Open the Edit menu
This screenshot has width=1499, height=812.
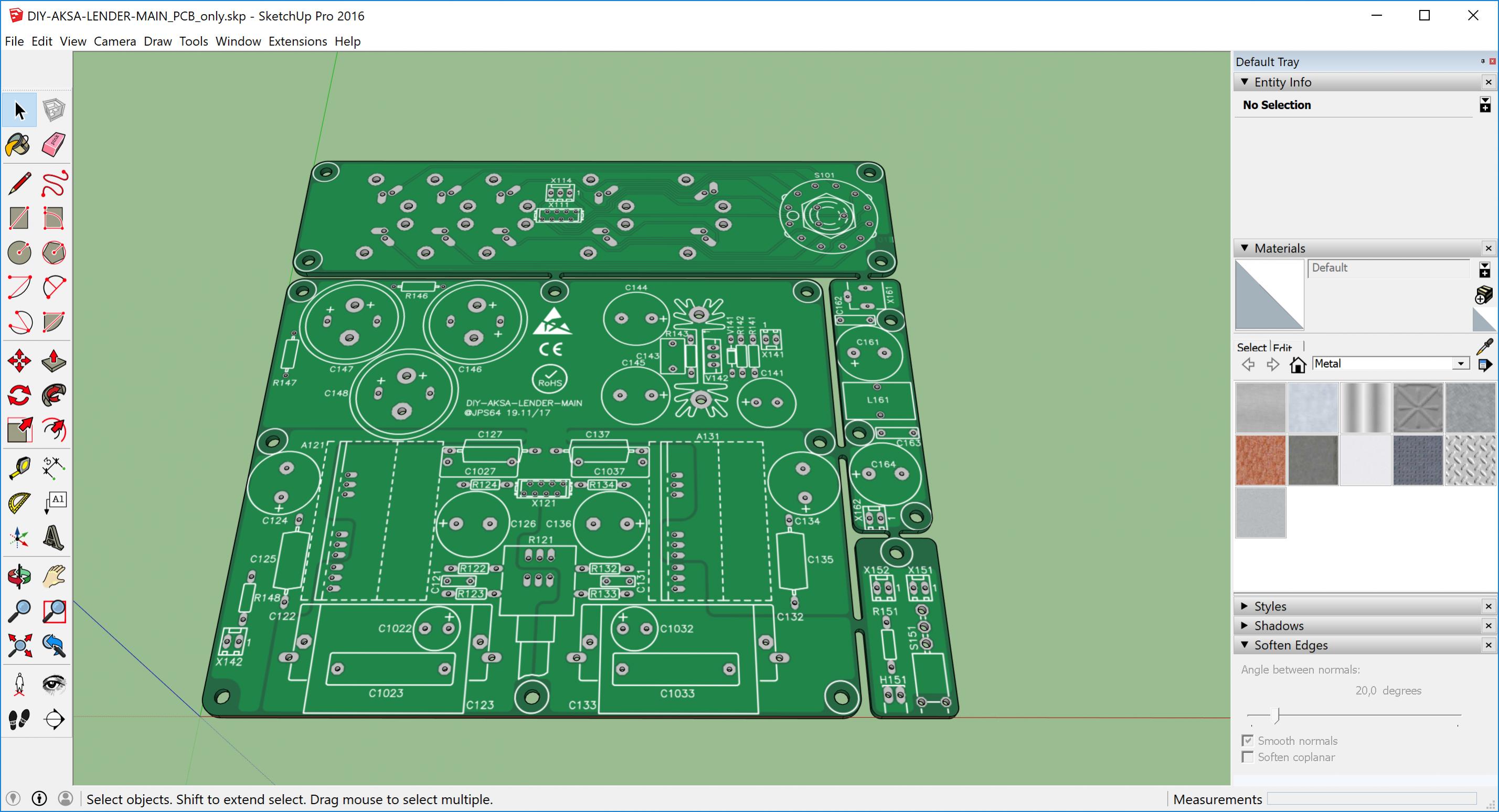coord(42,41)
